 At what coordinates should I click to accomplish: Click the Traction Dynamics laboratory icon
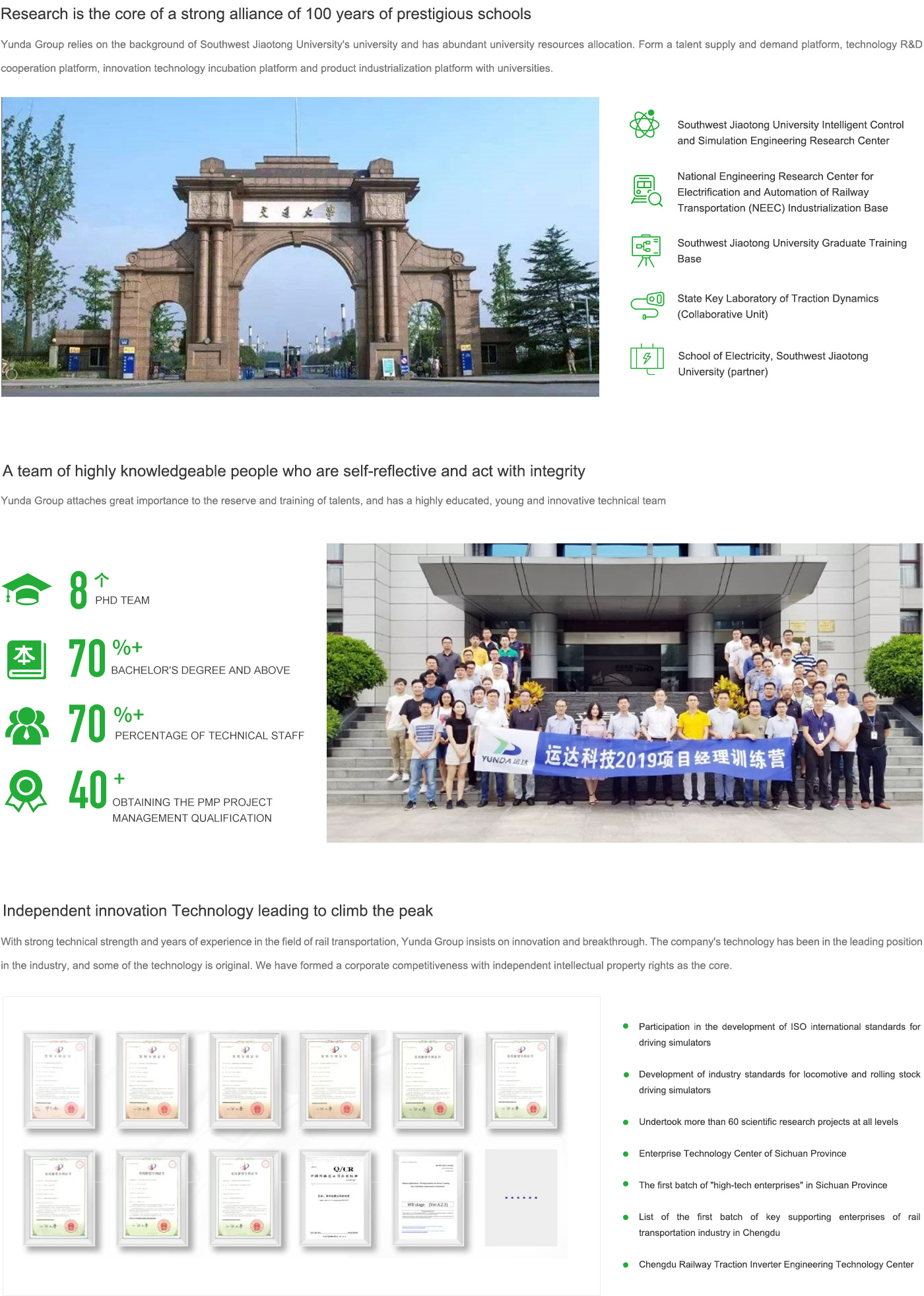pyautogui.click(x=647, y=306)
